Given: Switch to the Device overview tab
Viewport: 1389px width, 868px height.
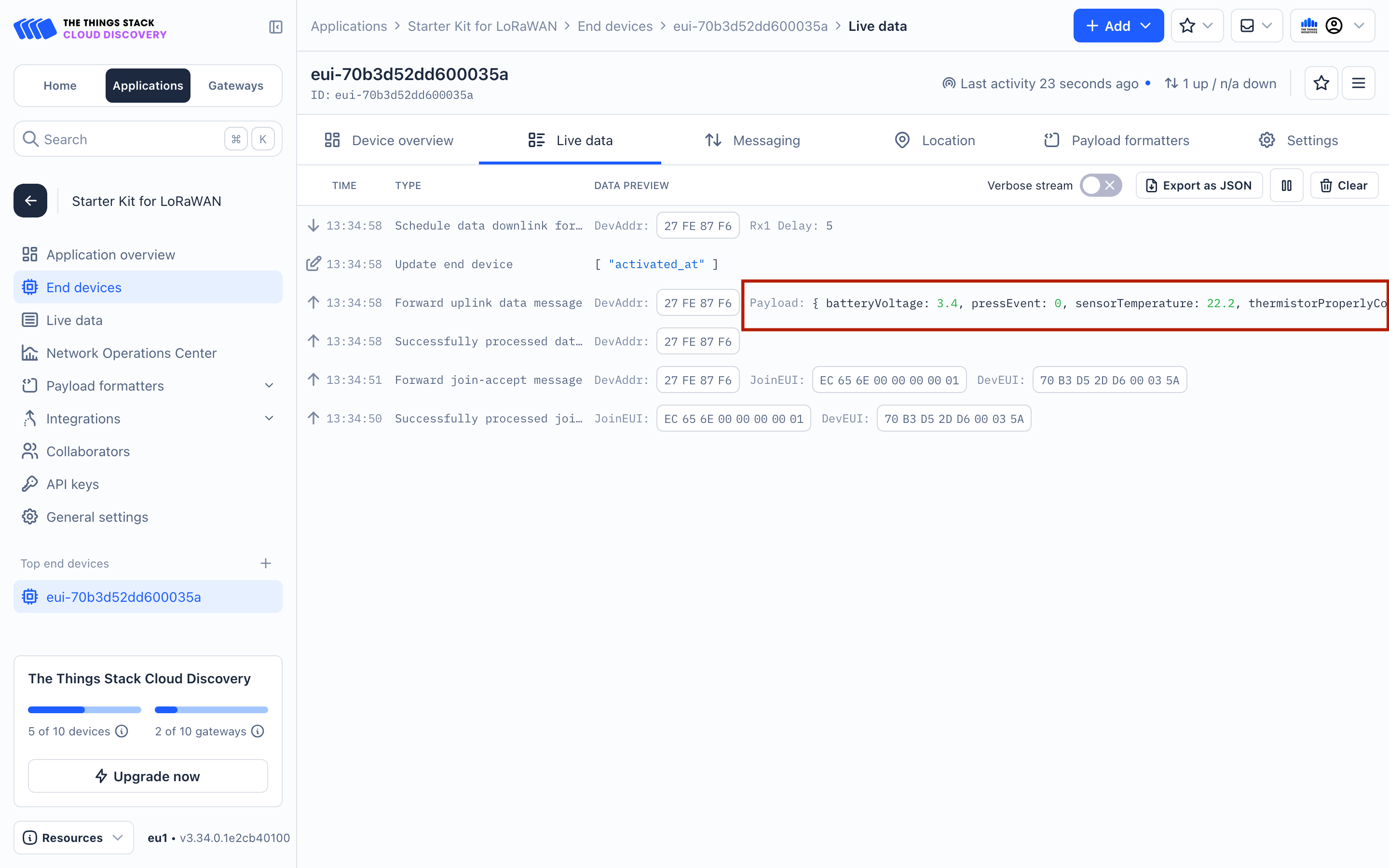Looking at the screenshot, I should [x=389, y=140].
